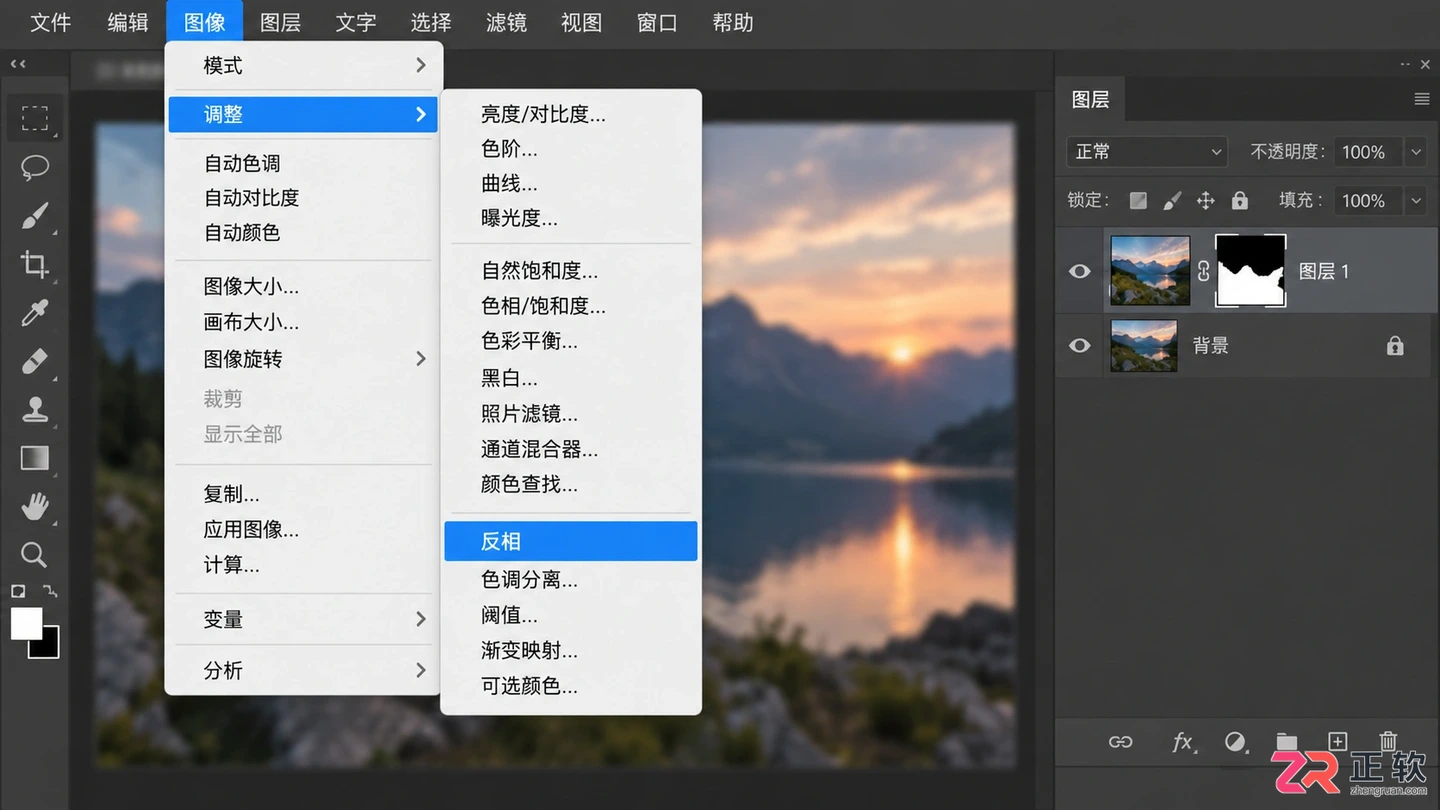Choose 反相 from the adjustments submenu

571,541
